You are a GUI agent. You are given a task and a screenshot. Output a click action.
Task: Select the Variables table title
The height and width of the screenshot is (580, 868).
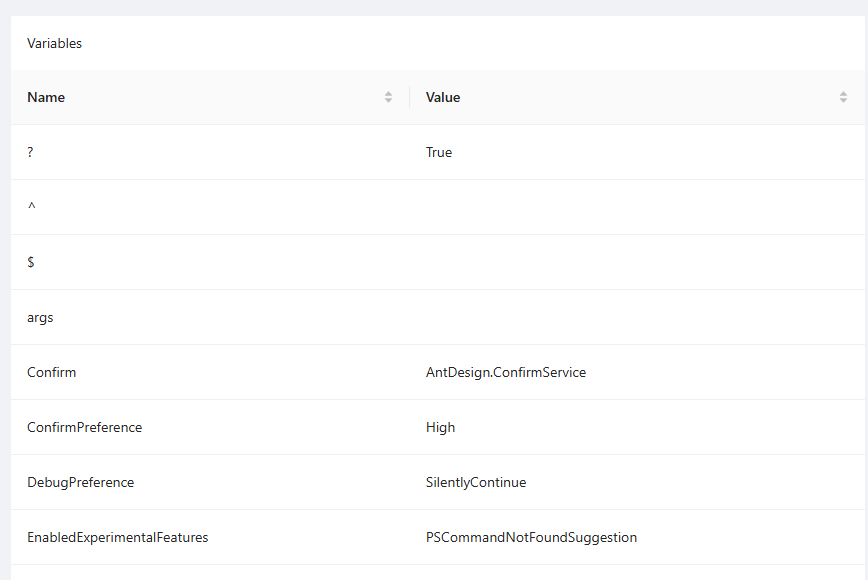tap(54, 43)
